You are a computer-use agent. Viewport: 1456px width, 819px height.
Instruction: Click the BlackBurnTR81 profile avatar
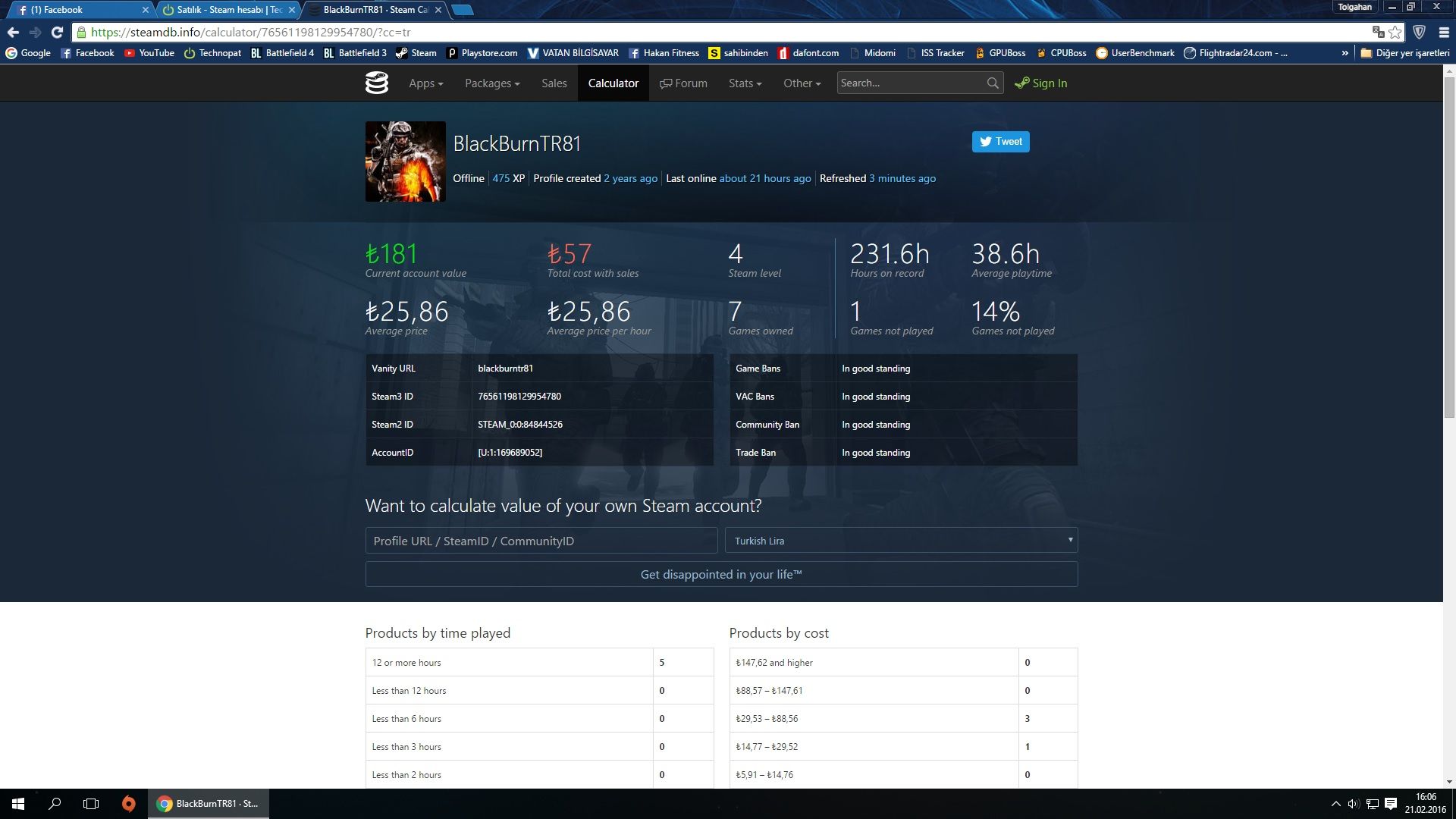pos(405,162)
